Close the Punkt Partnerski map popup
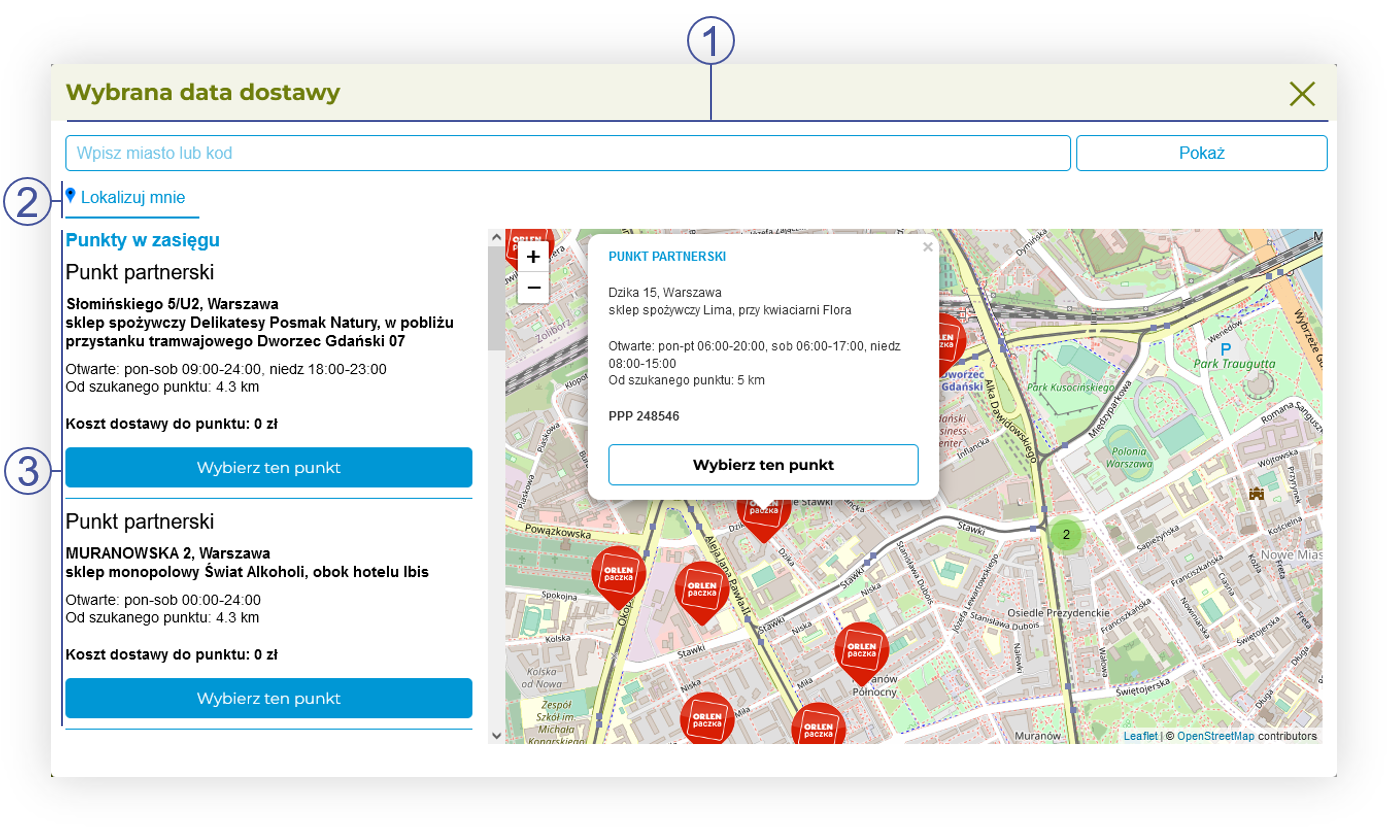 point(928,247)
